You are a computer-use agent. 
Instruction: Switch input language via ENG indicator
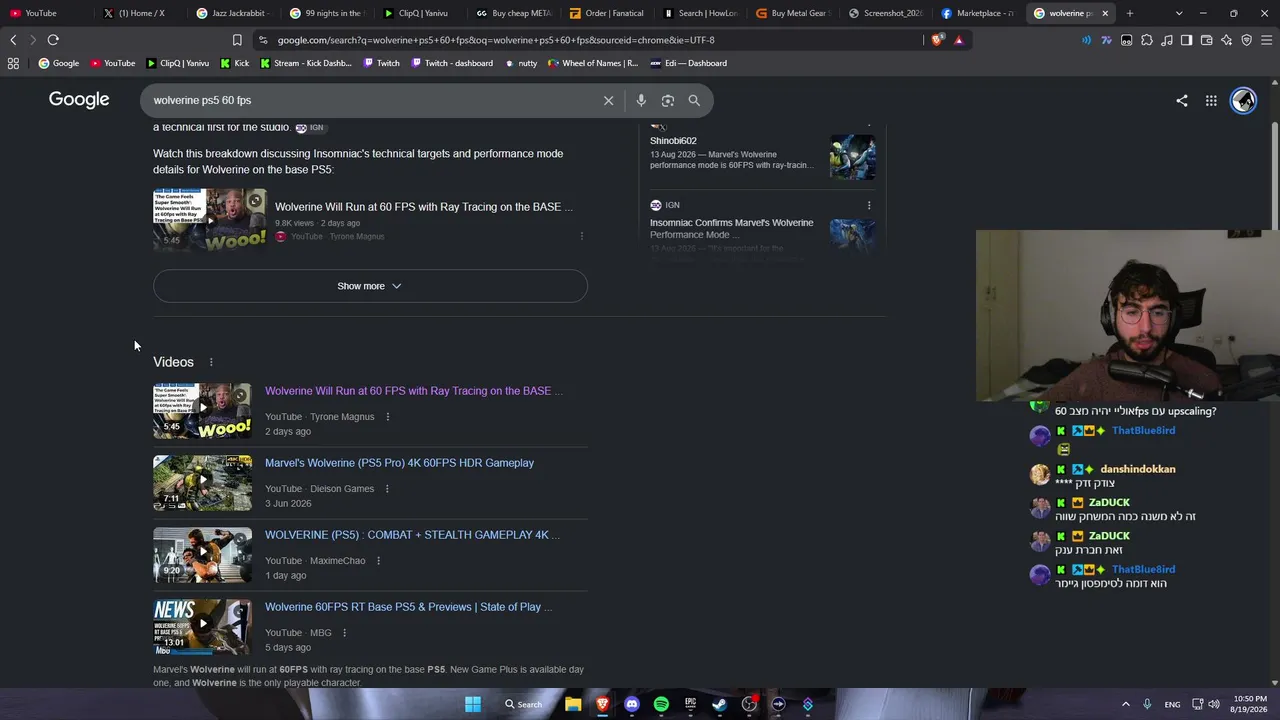coord(1172,704)
